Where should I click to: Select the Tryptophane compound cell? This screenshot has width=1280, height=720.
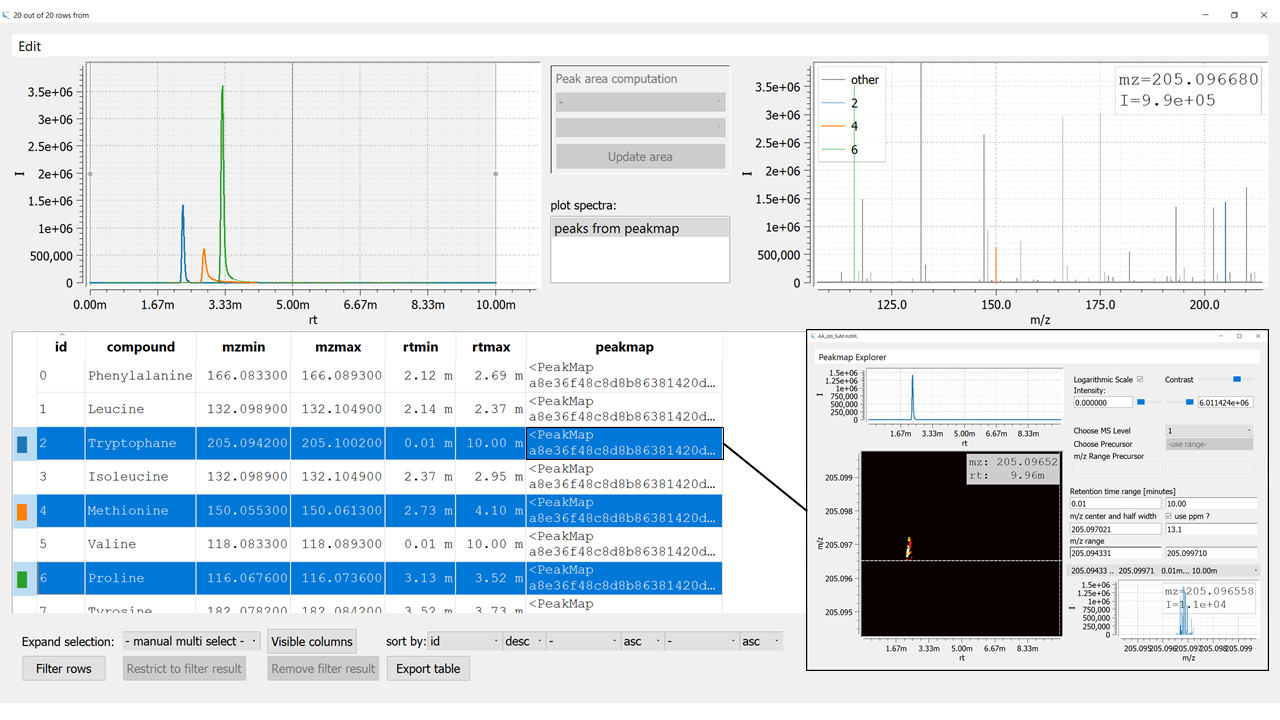[x=141, y=443]
